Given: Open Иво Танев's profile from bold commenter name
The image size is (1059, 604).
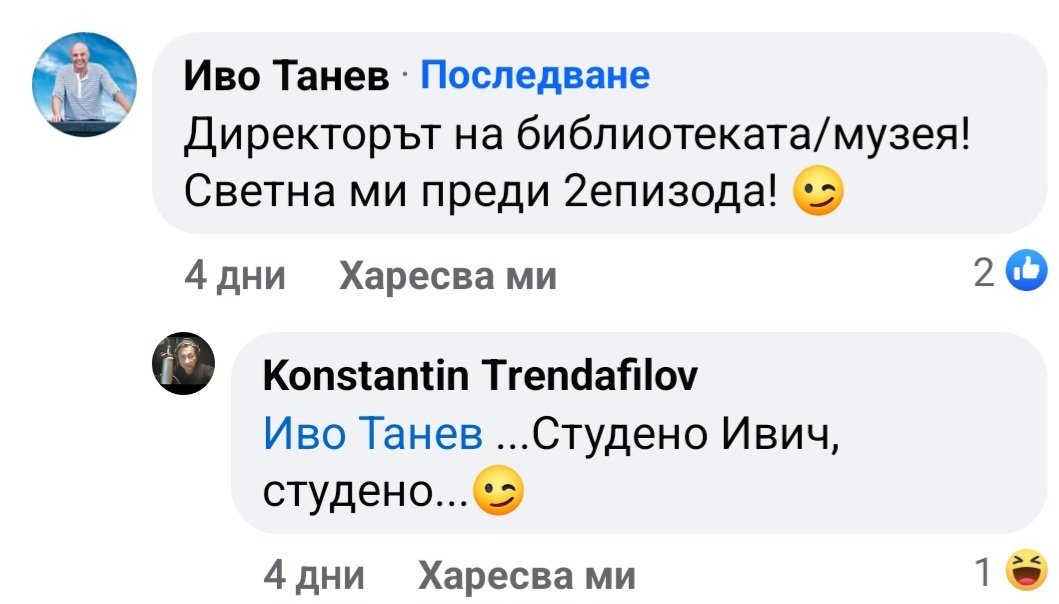Looking at the screenshot, I should click(287, 76).
